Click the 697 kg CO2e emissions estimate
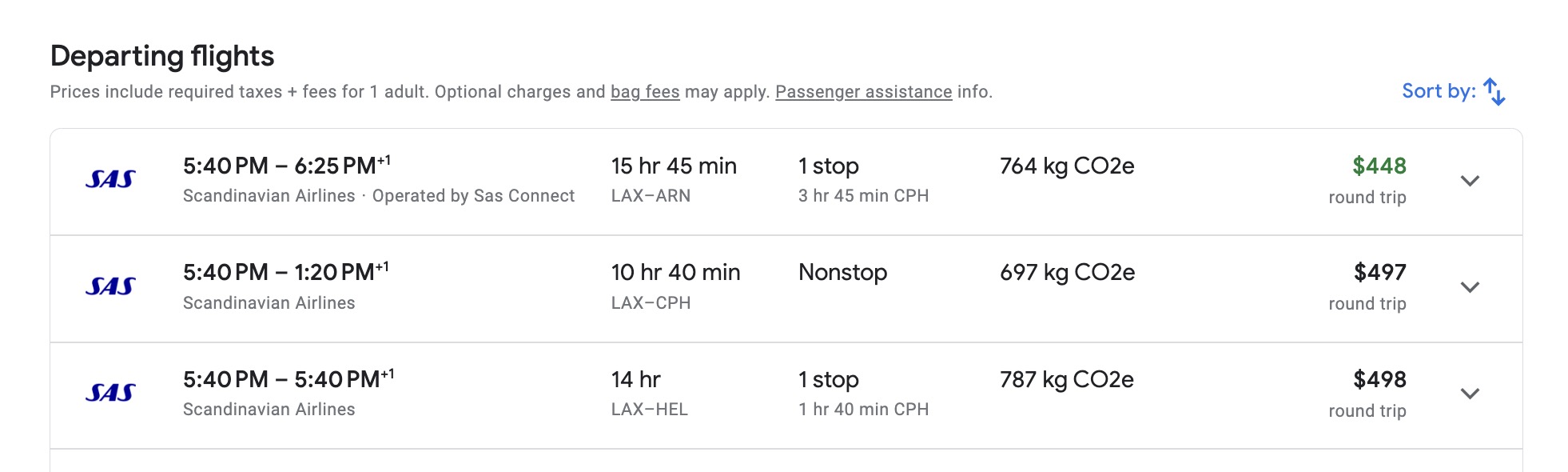This screenshot has height=472, width=1568. pos(1067,273)
